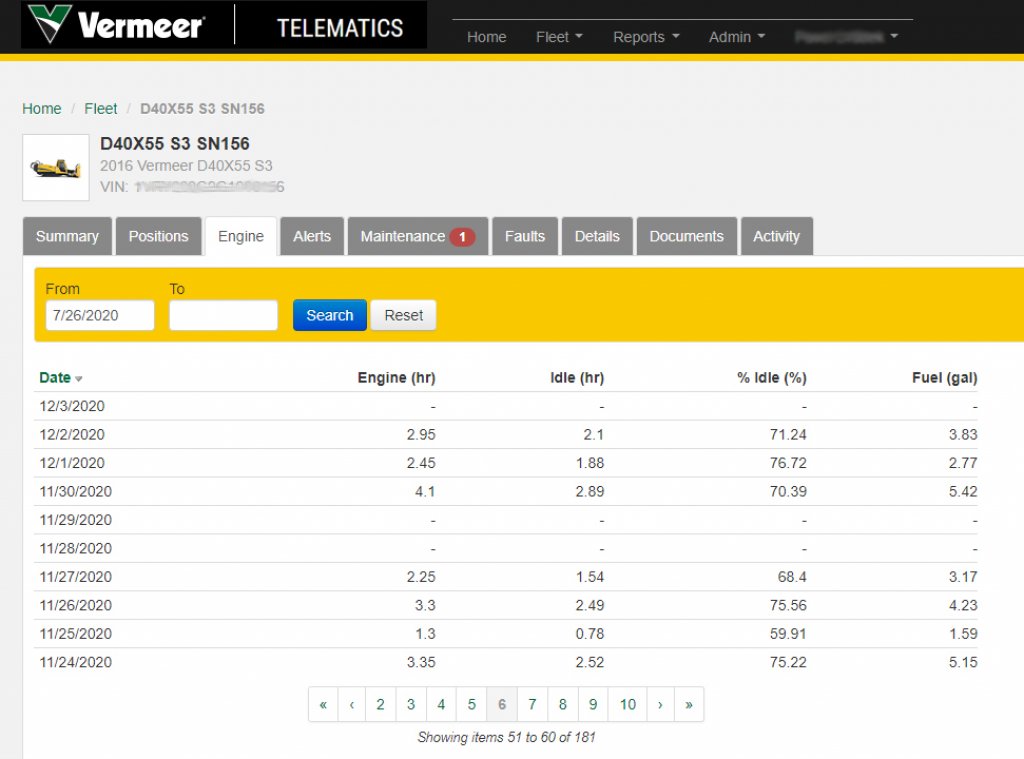Select the Engine tab

pos(241,236)
